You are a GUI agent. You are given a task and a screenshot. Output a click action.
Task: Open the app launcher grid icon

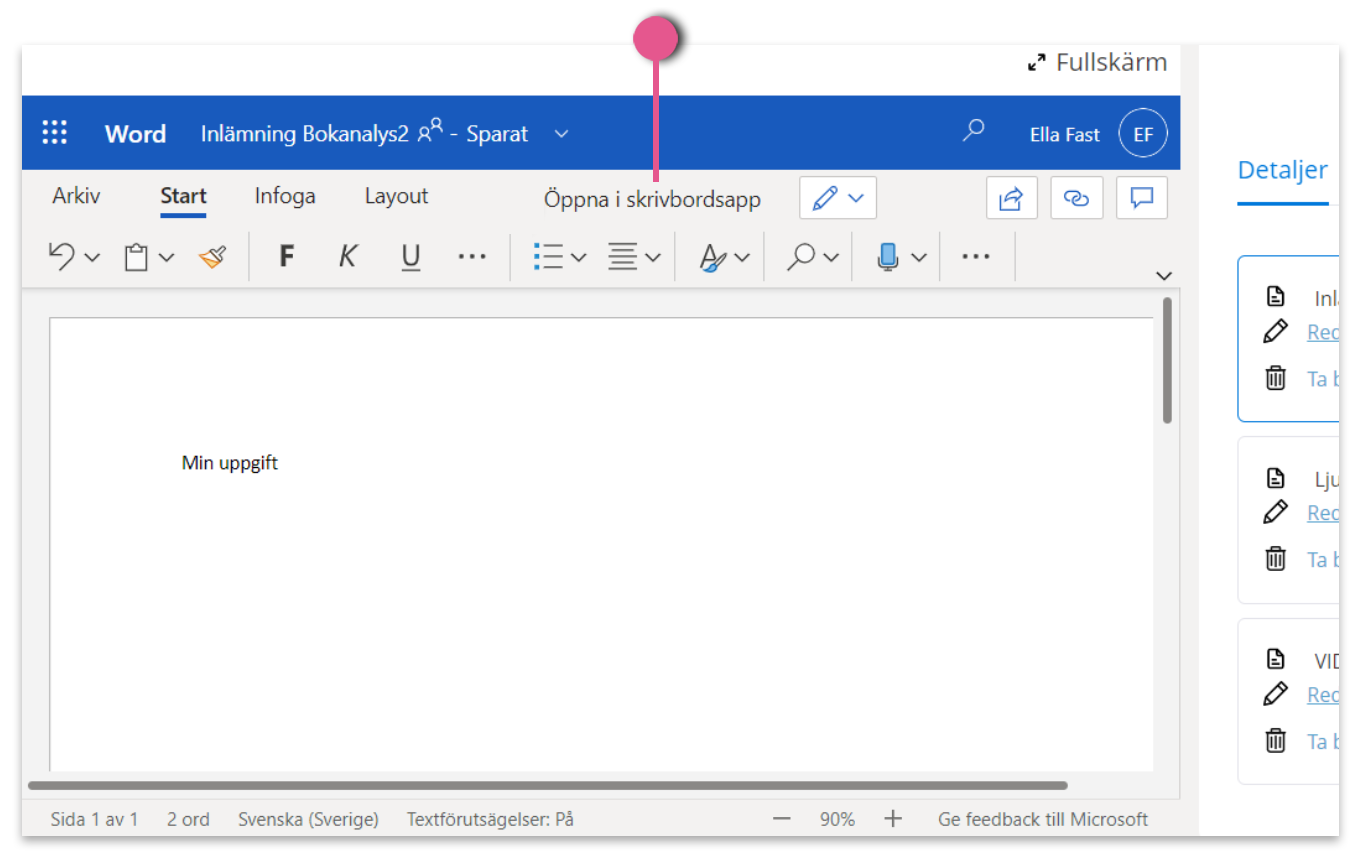click(x=54, y=133)
